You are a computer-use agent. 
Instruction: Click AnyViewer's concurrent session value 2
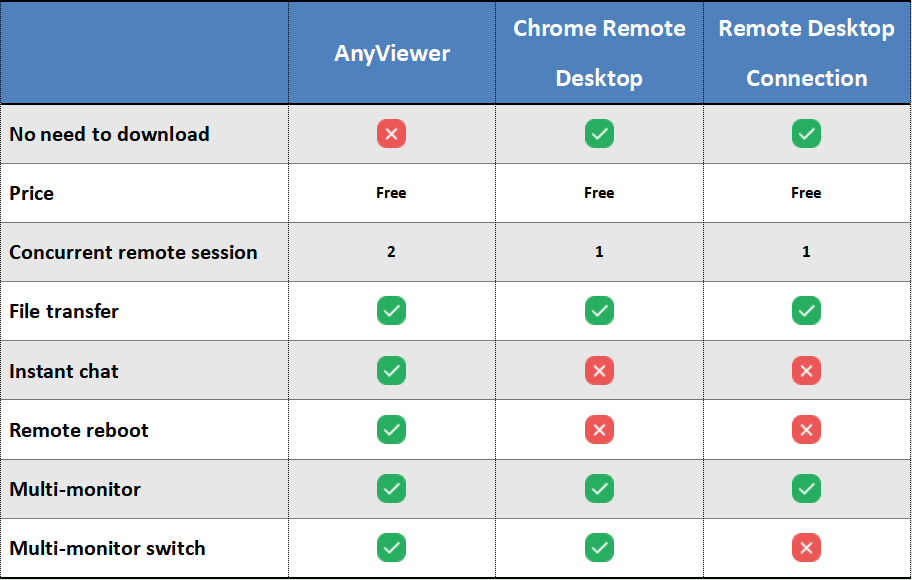point(391,252)
